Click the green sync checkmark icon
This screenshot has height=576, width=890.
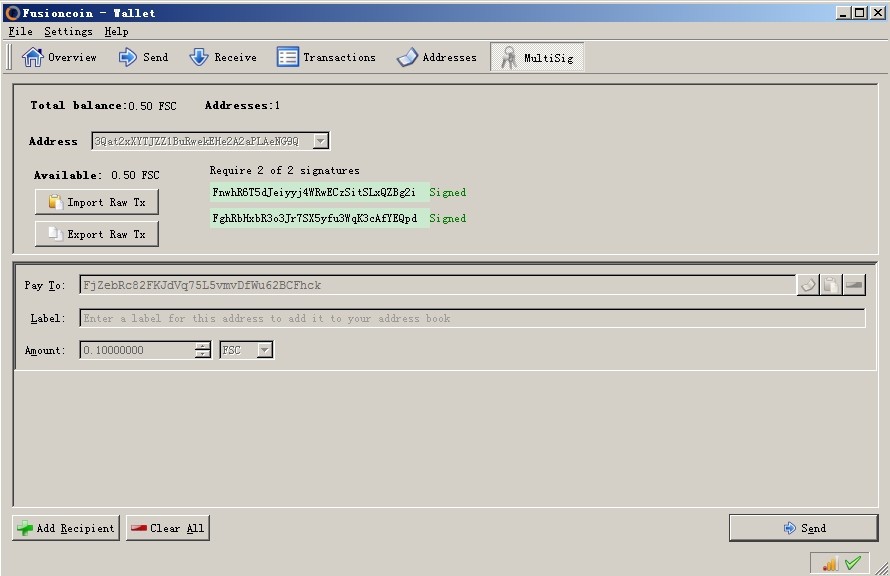tap(853, 563)
